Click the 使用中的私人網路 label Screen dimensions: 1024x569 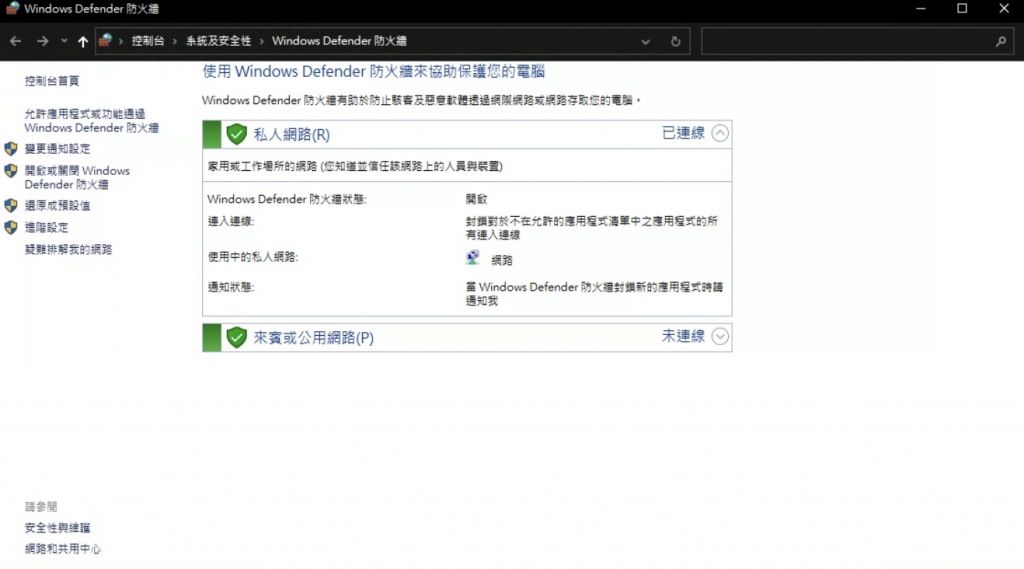[253, 257]
